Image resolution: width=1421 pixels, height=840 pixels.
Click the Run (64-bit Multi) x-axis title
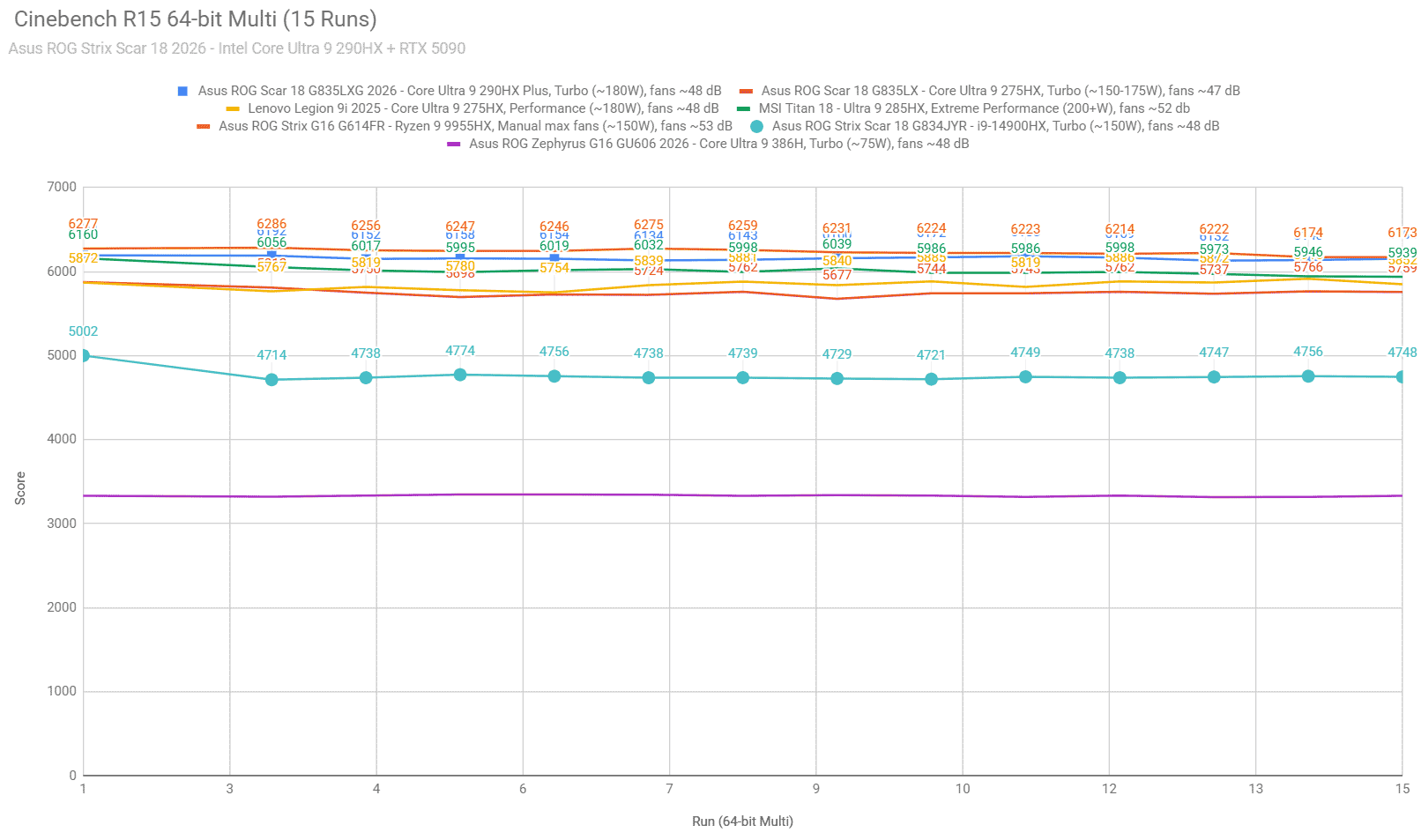click(742, 821)
